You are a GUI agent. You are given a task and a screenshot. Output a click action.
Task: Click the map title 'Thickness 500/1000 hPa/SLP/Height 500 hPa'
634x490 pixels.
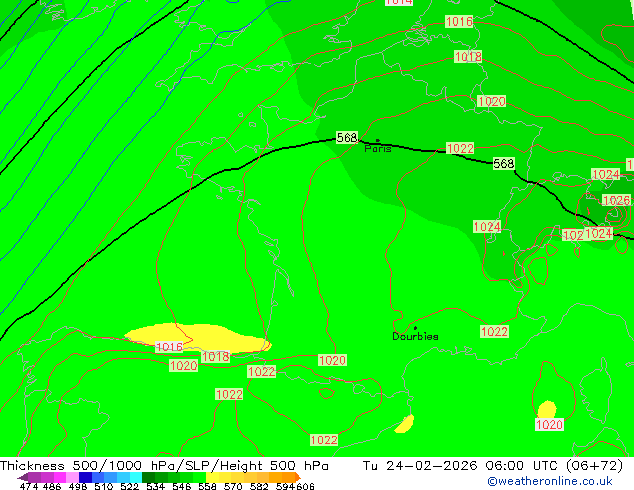164,466
